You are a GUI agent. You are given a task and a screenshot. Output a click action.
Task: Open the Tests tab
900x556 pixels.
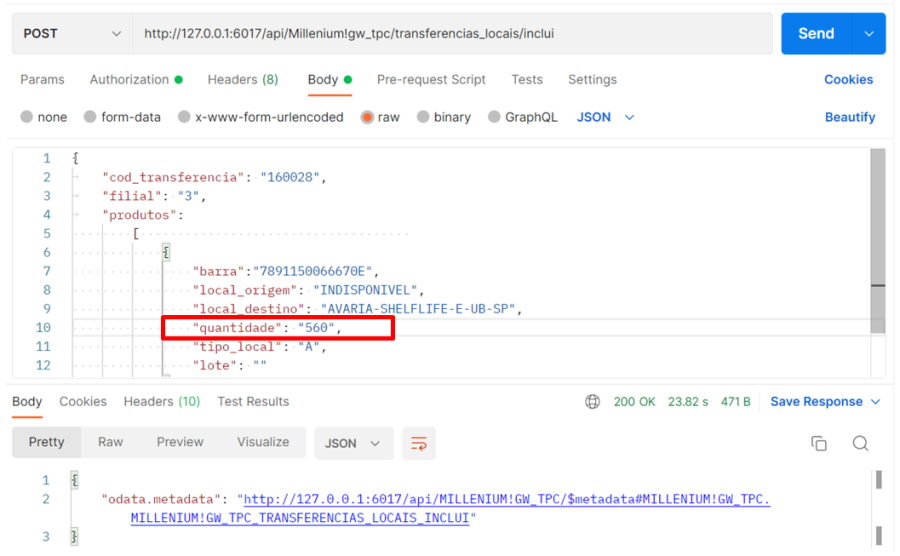tap(527, 79)
